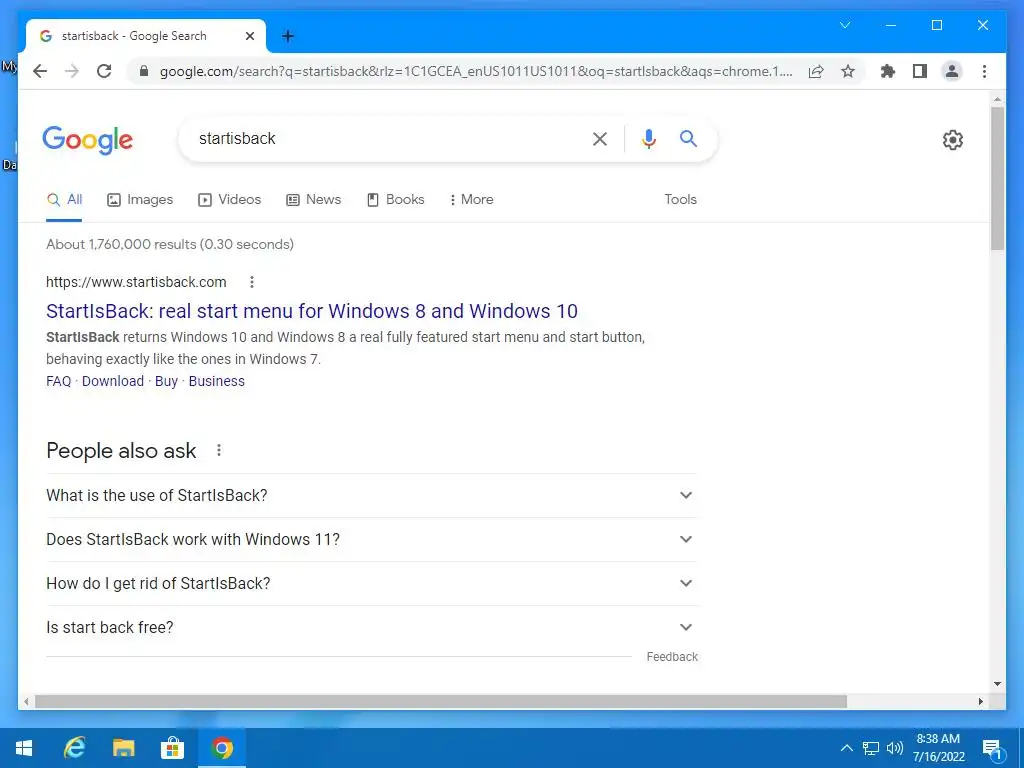Open the More search categories menu

click(471, 200)
